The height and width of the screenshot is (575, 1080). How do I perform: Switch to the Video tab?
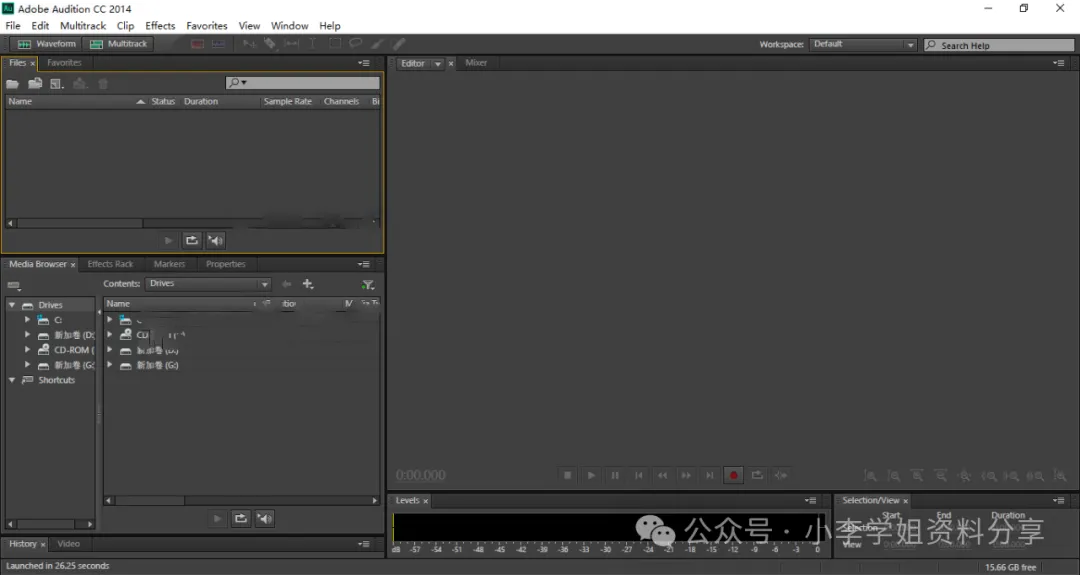click(x=68, y=544)
